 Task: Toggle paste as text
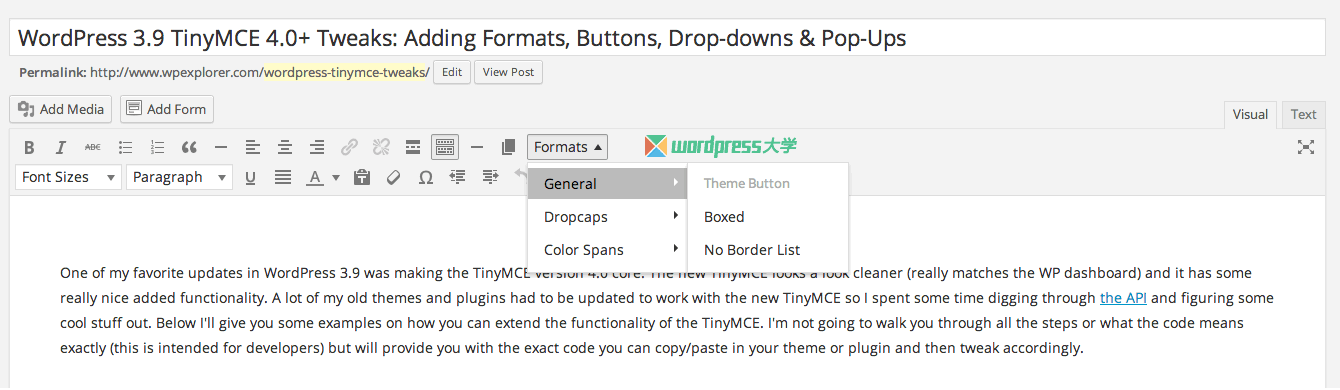coord(362,177)
